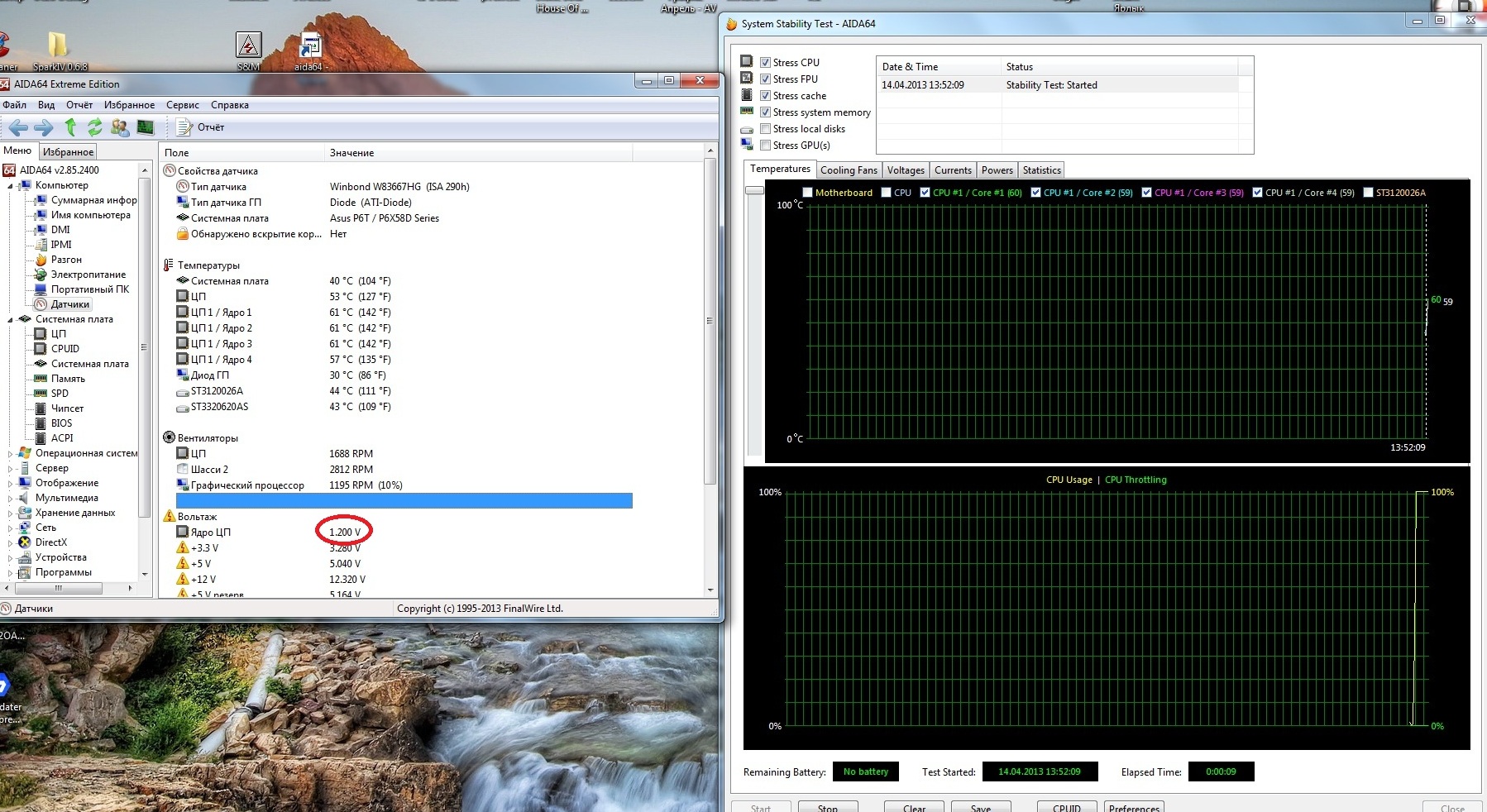The height and width of the screenshot is (812, 1487).
Task: Switch to the Voltages tab
Action: pos(906,170)
